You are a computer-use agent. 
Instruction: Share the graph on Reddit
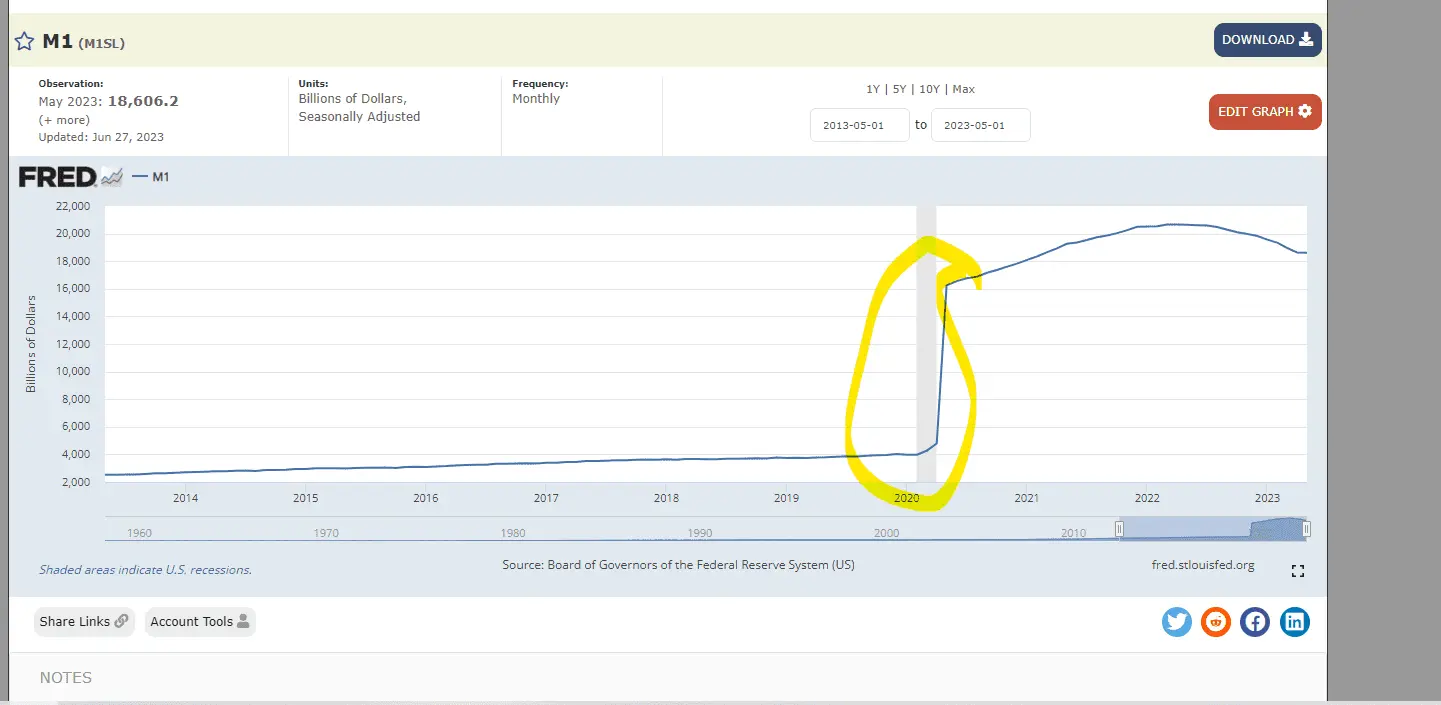1216,622
